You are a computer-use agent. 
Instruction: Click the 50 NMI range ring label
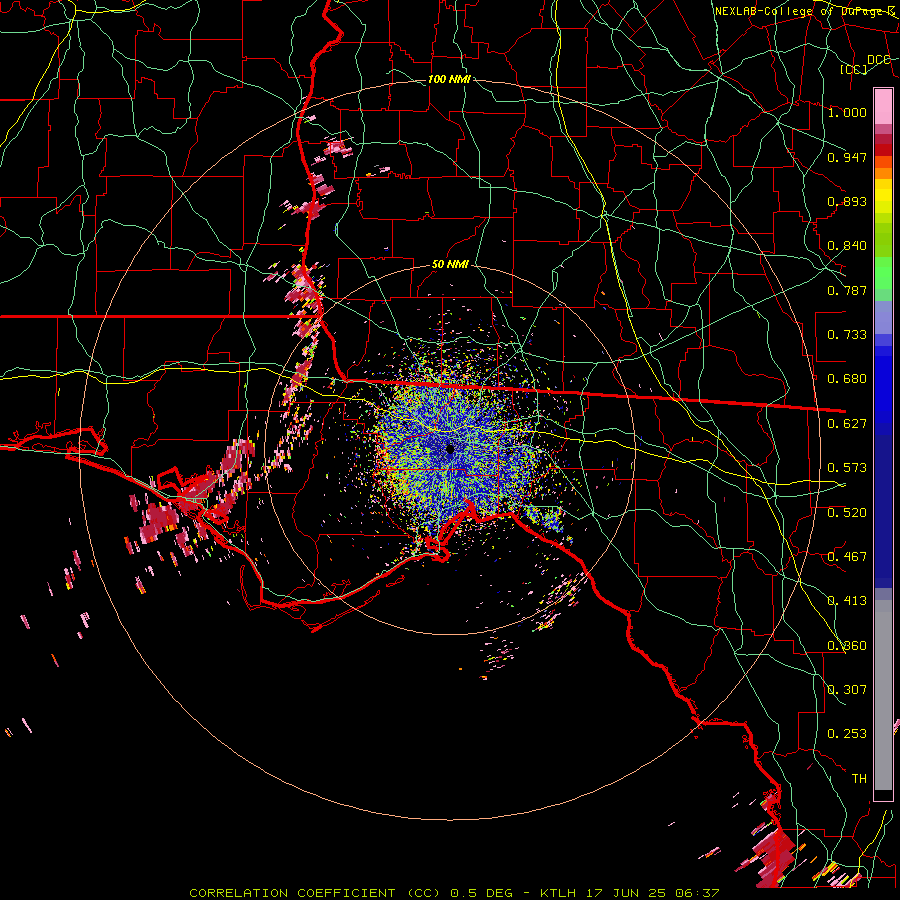pos(450,264)
